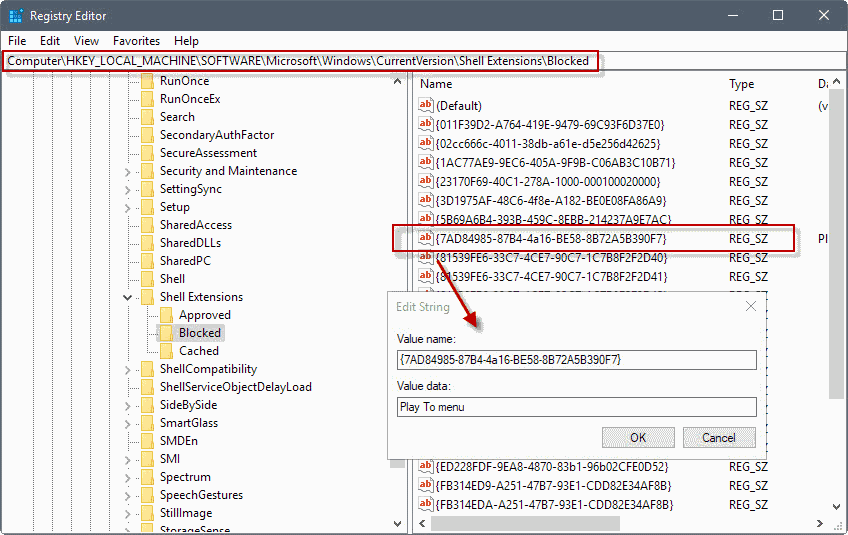Image resolution: width=848 pixels, height=535 pixels.
Task: Click the RunOnce folder icon
Action: (x=147, y=81)
